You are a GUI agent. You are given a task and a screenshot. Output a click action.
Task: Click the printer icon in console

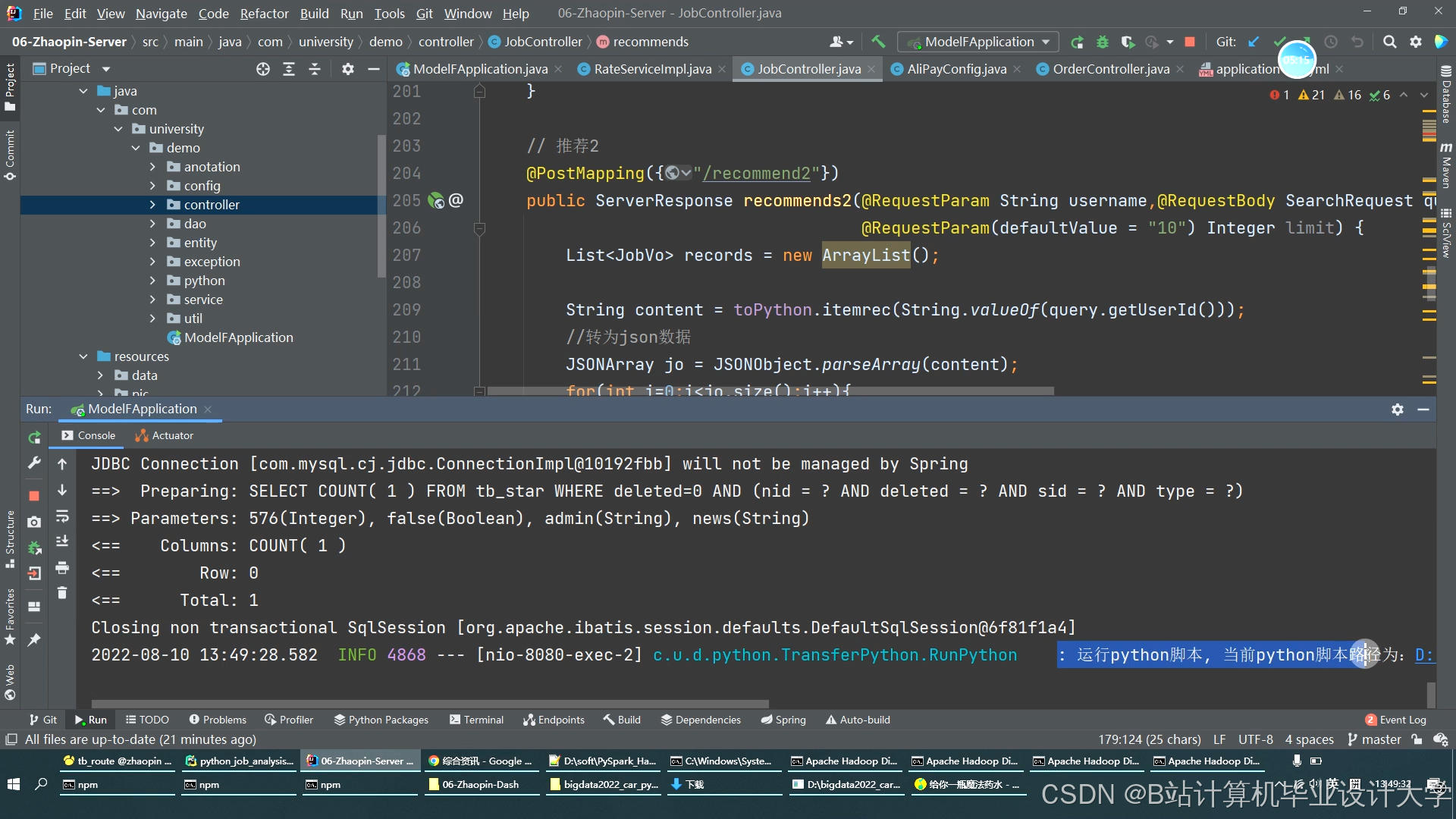coord(62,567)
